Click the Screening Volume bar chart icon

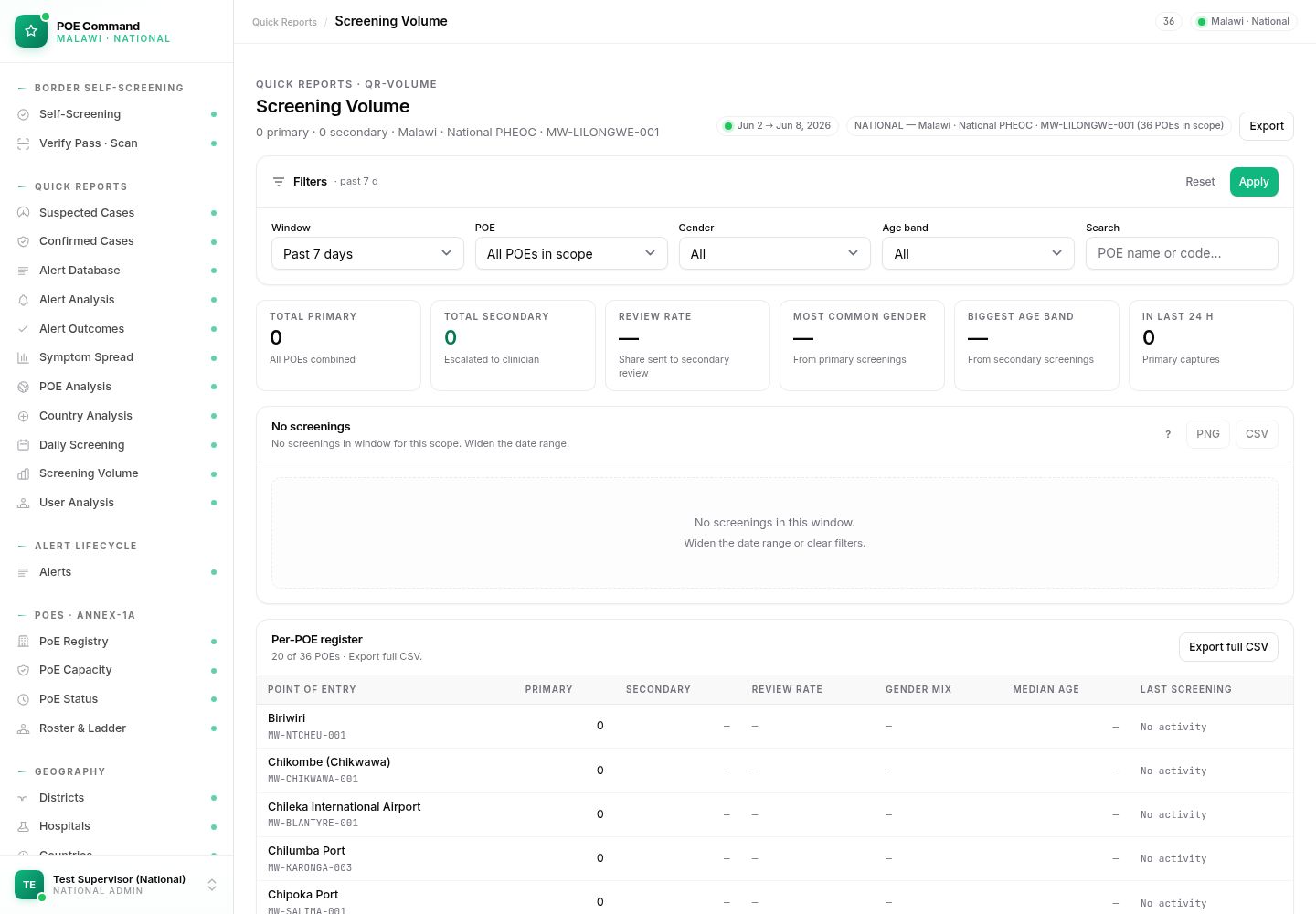[x=24, y=473]
